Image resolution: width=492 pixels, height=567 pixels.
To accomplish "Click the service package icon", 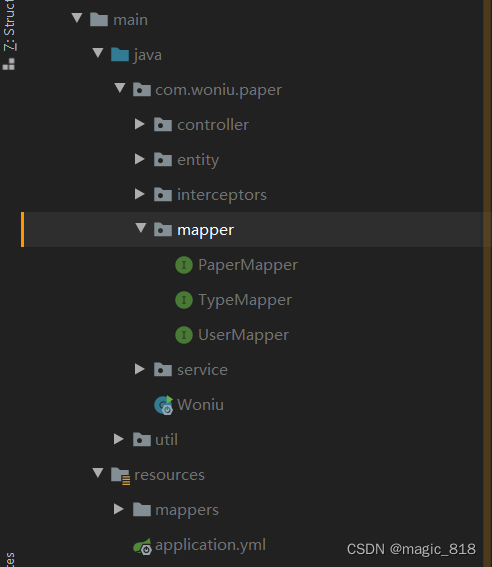I will (163, 370).
